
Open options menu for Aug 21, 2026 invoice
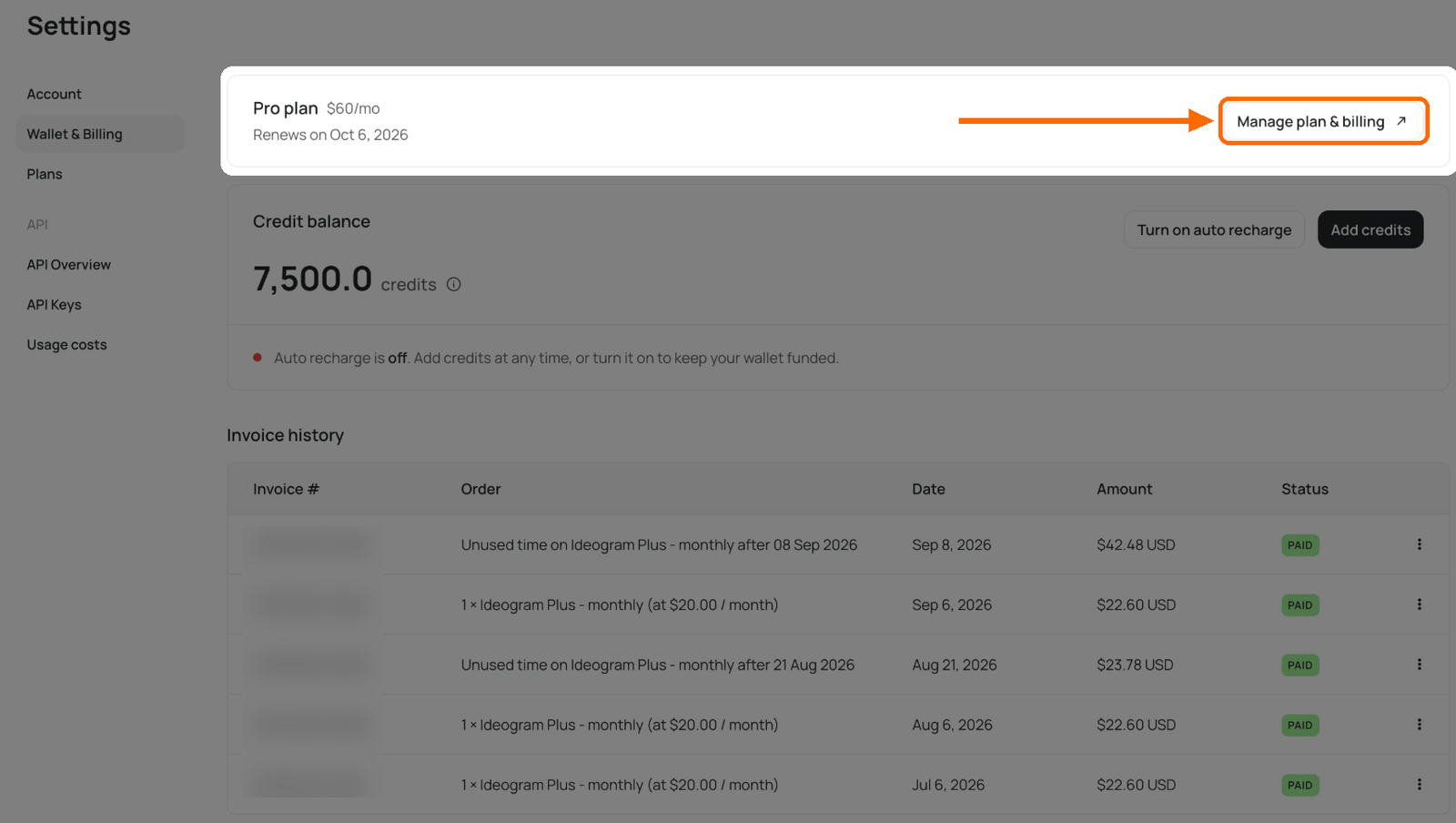[1419, 665]
